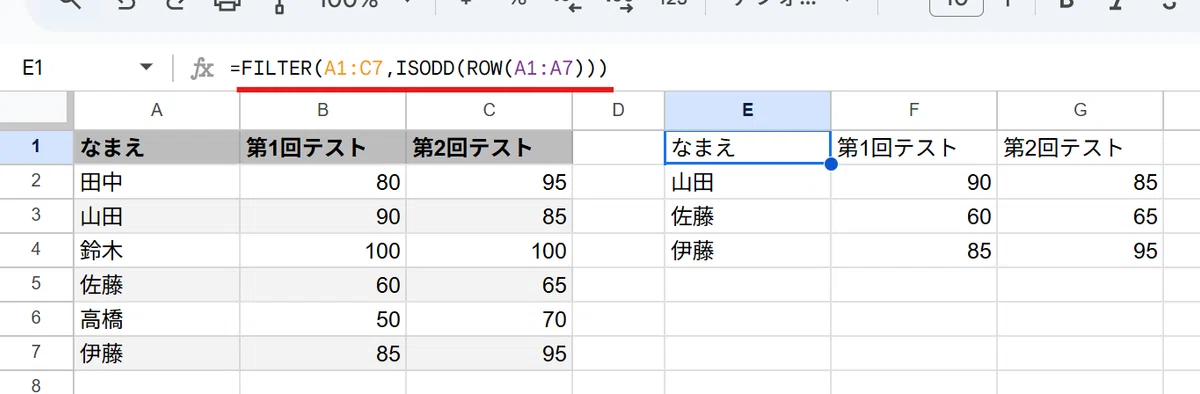The image size is (1200, 394).
Task: Click cell G4 with value 95
Action: click(1079, 250)
